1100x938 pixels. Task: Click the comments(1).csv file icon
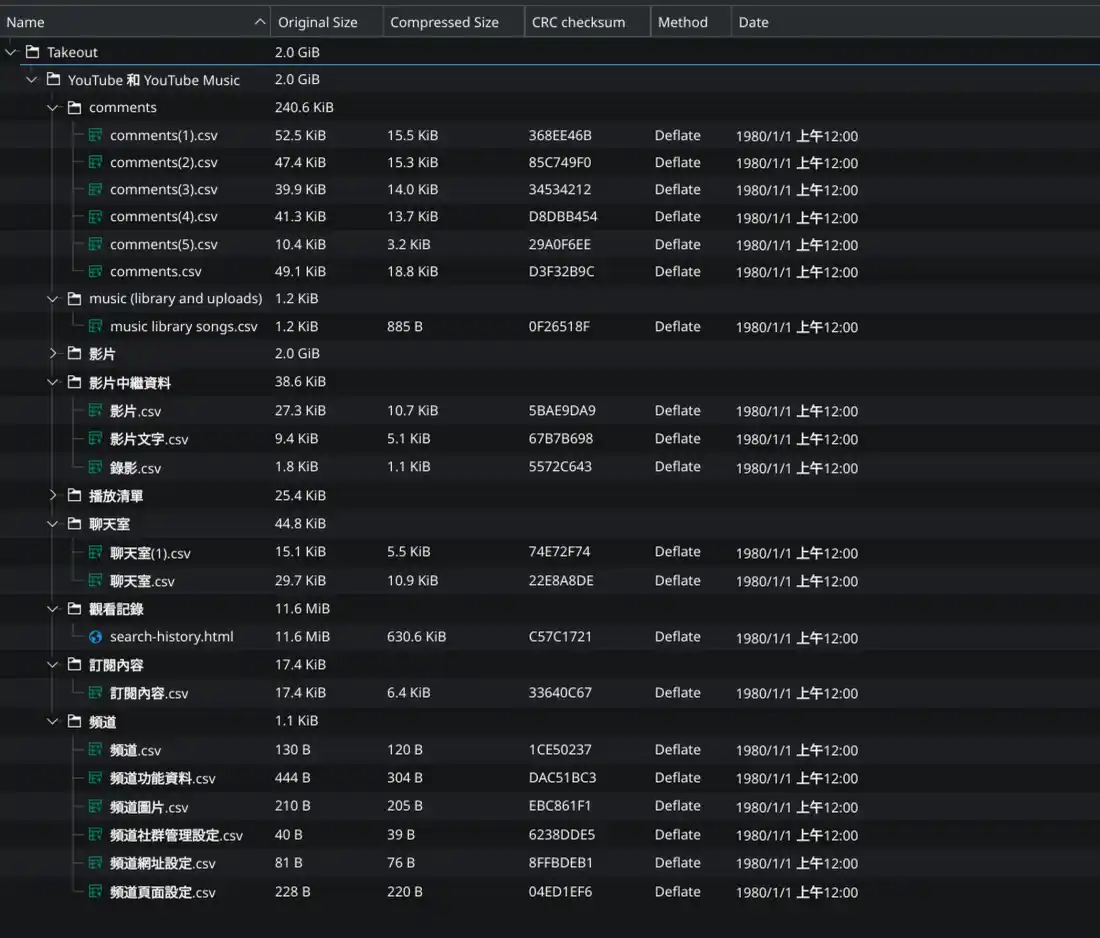tap(95, 134)
